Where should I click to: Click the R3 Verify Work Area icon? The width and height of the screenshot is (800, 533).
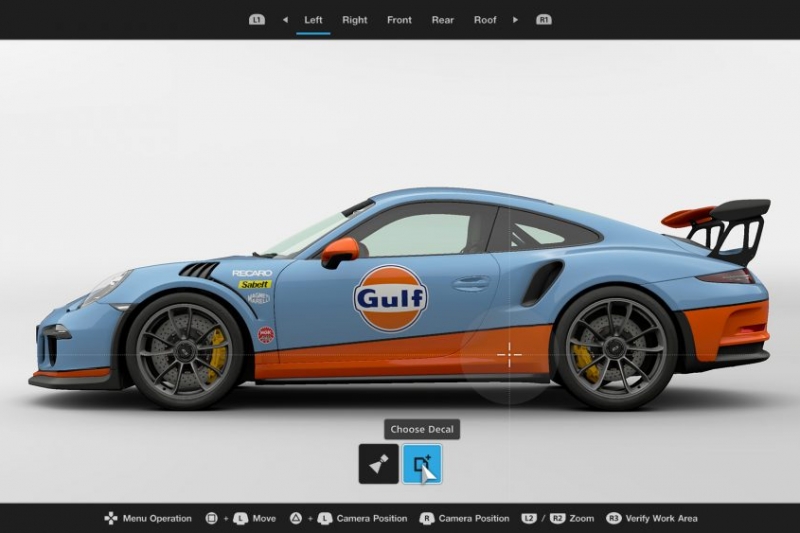613,518
